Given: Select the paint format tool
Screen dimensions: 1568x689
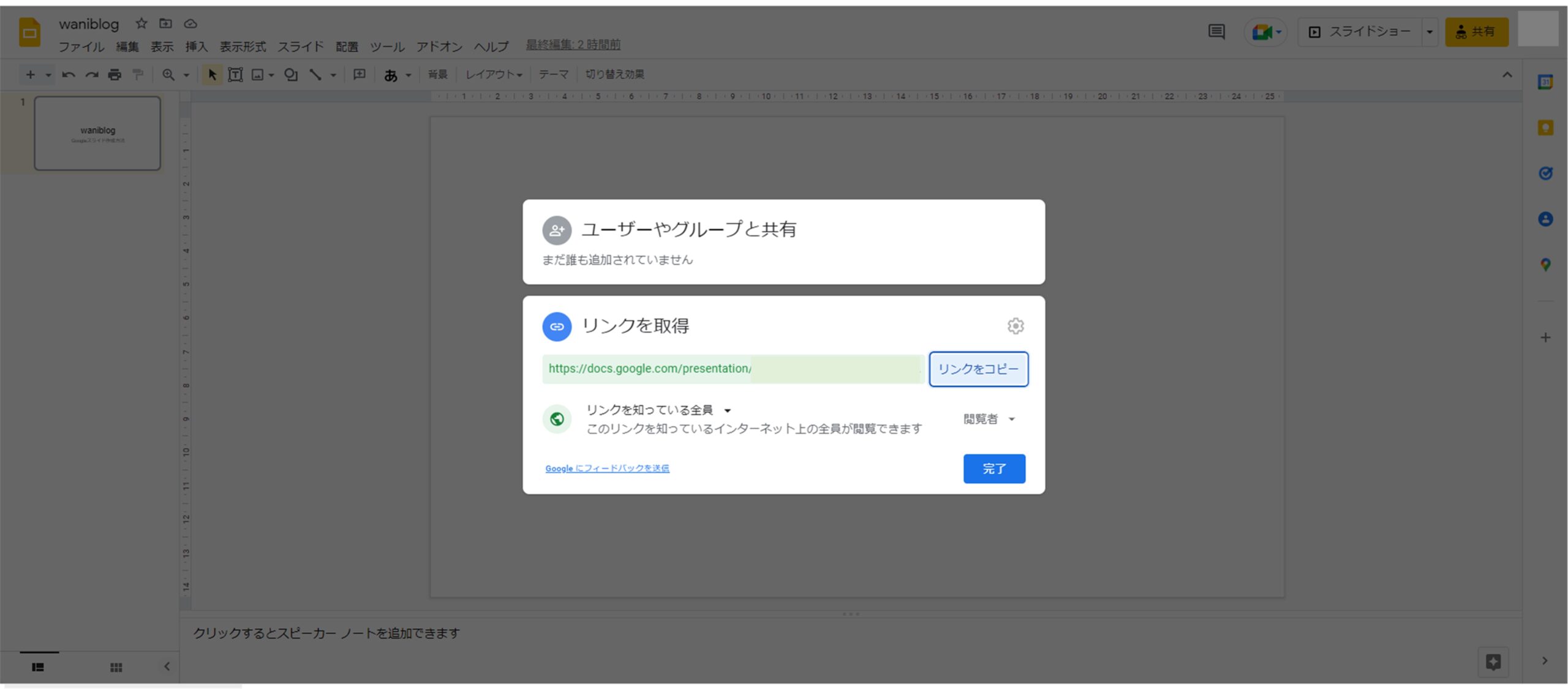Looking at the screenshot, I should pos(138,75).
